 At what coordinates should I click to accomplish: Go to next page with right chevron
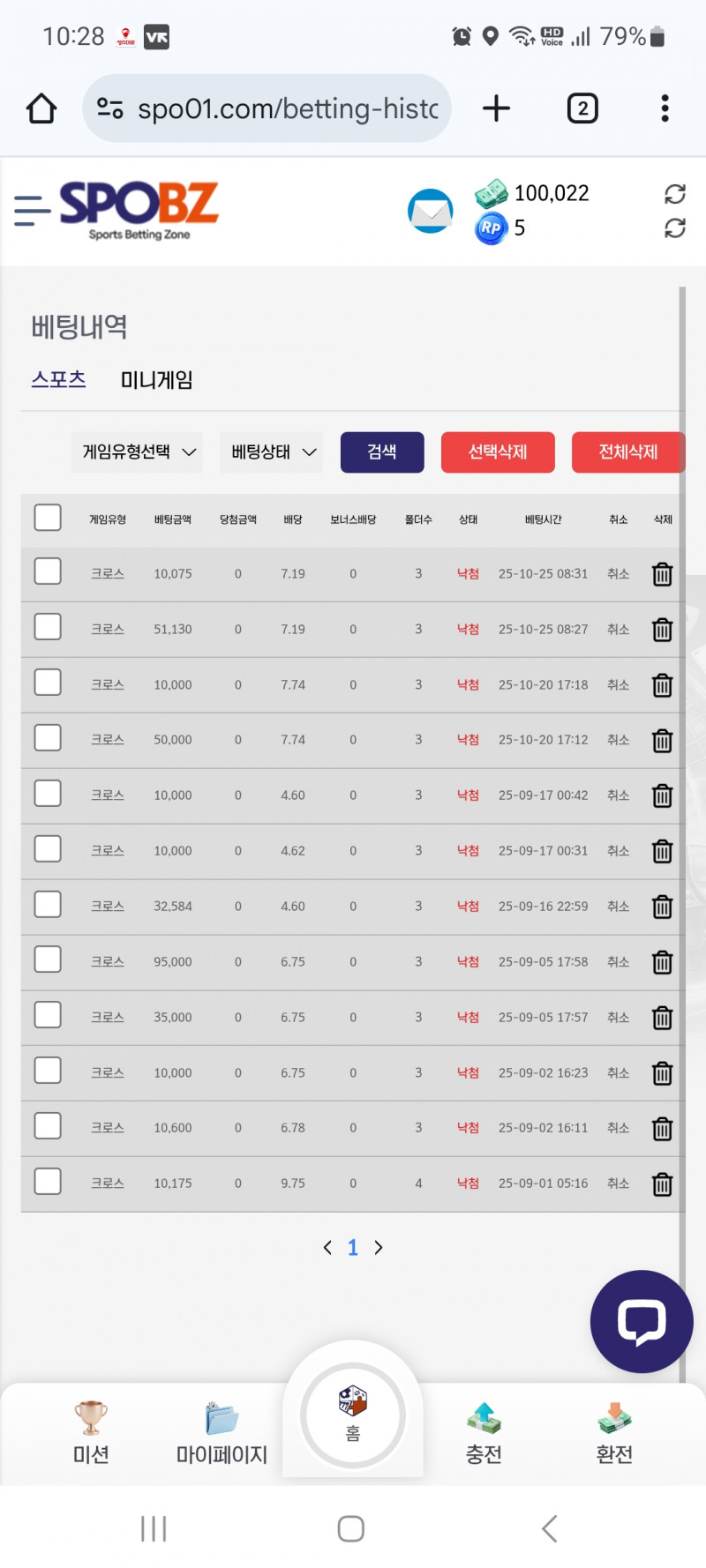(379, 1247)
